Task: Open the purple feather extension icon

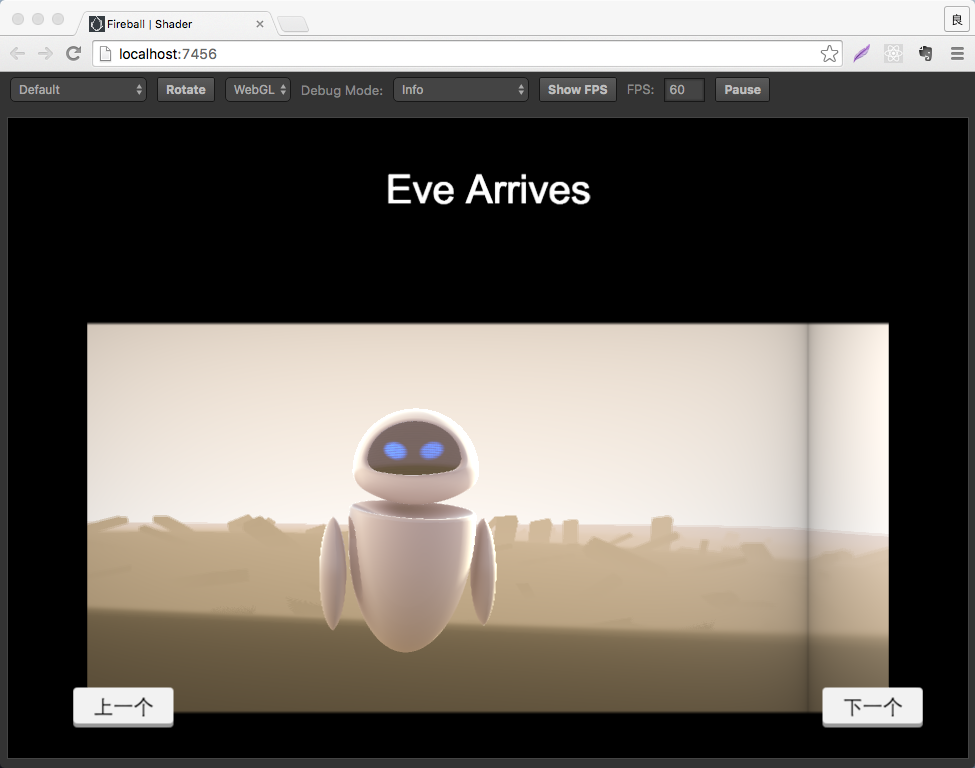Action: tap(861, 53)
